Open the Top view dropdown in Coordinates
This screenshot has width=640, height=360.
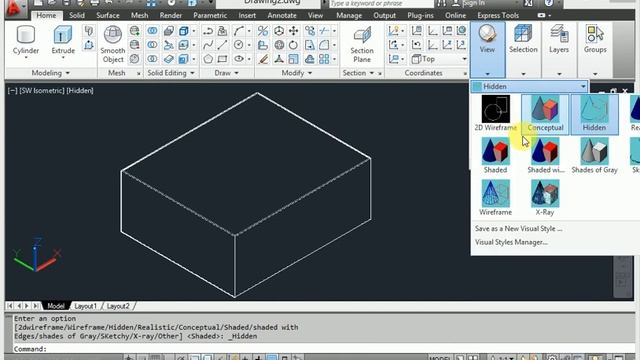click(x=439, y=59)
